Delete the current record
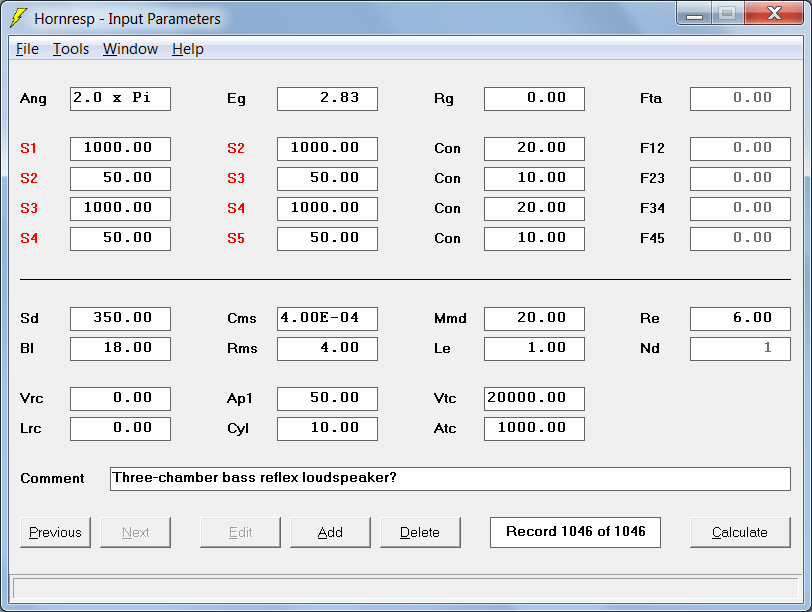The image size is (812, 612). click(x=420, y=532)
